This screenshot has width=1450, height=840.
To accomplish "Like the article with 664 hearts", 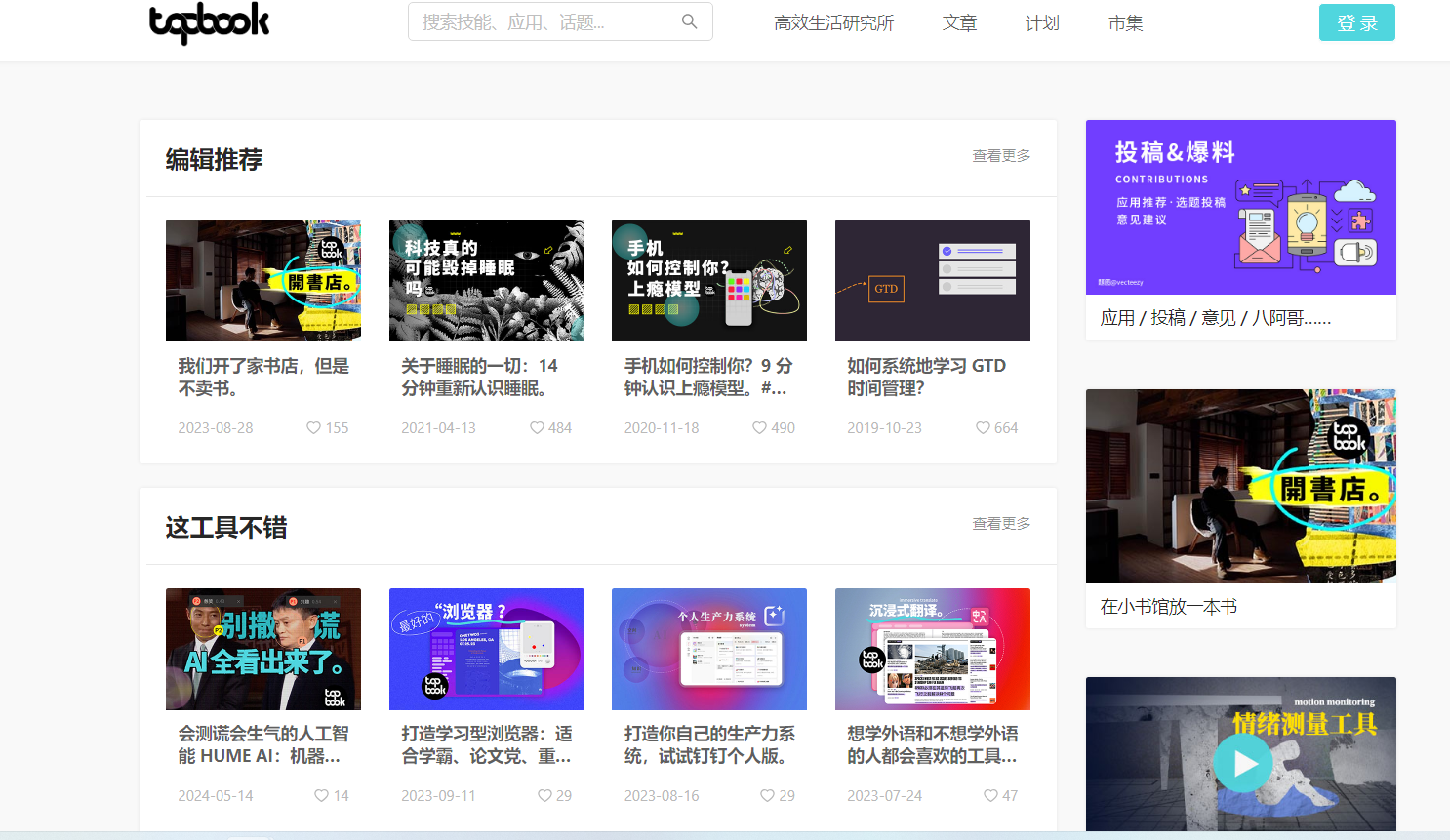I will (983, 428).
